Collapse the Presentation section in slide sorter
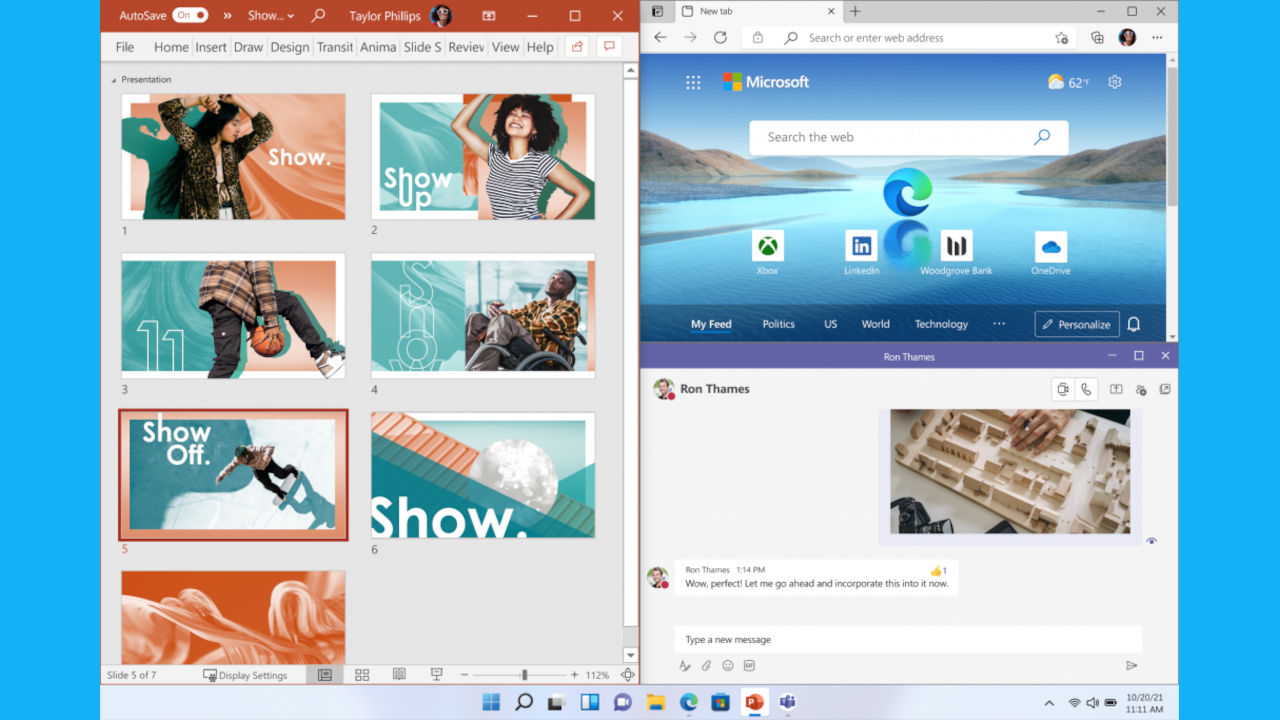Screen dimensions: 1280x720 pyautogui.click(x=114, y=80)
